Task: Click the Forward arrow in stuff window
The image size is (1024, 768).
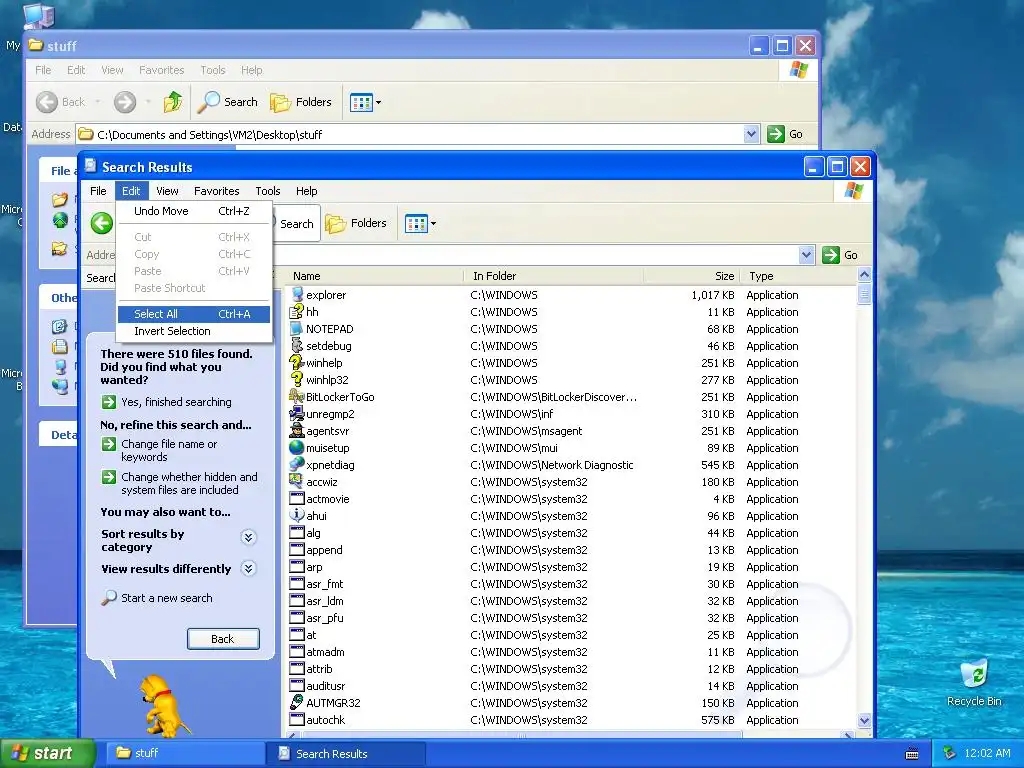Action: (125, 102)
